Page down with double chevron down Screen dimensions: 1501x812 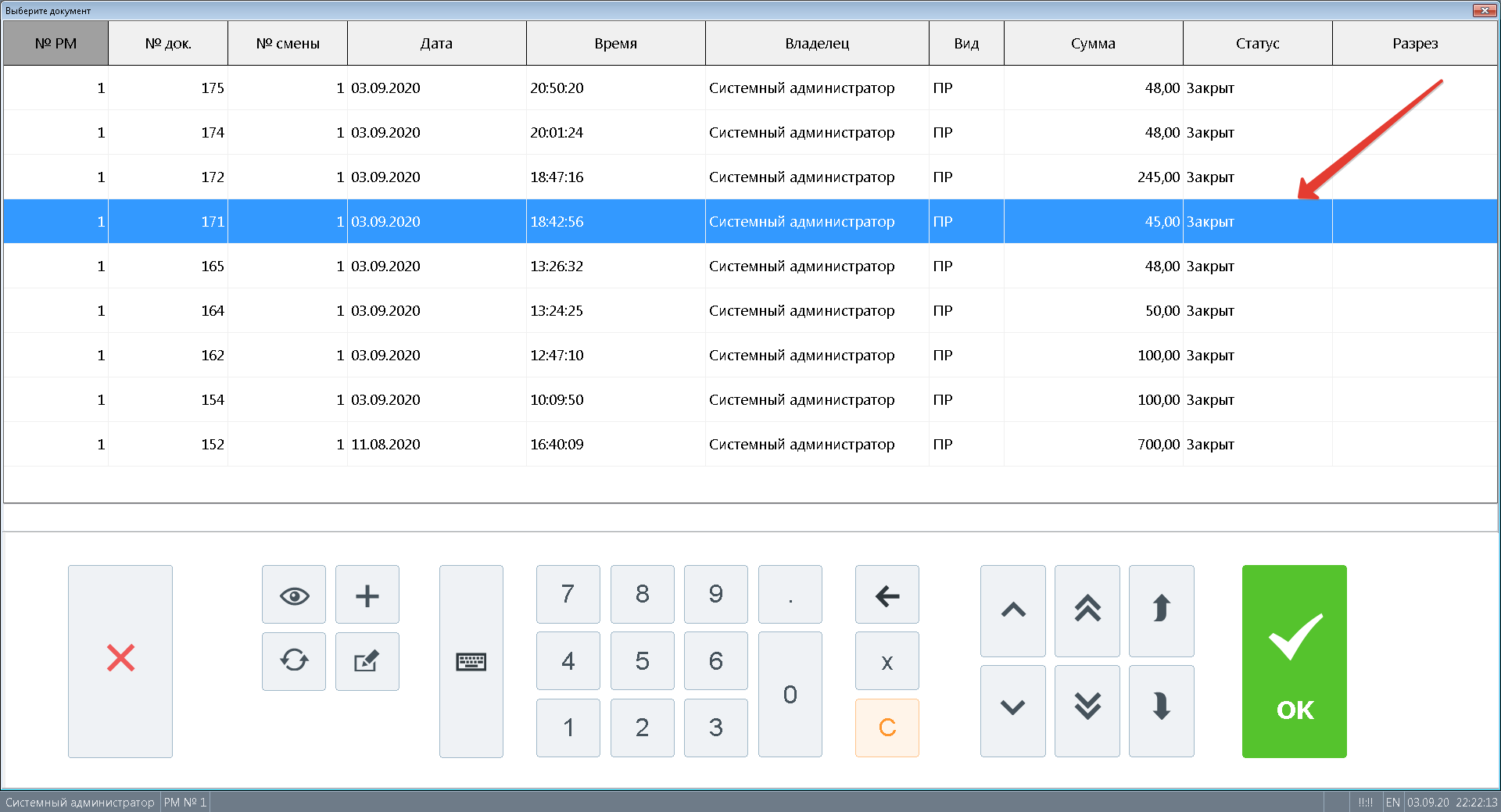click(x=1087, y=710)
